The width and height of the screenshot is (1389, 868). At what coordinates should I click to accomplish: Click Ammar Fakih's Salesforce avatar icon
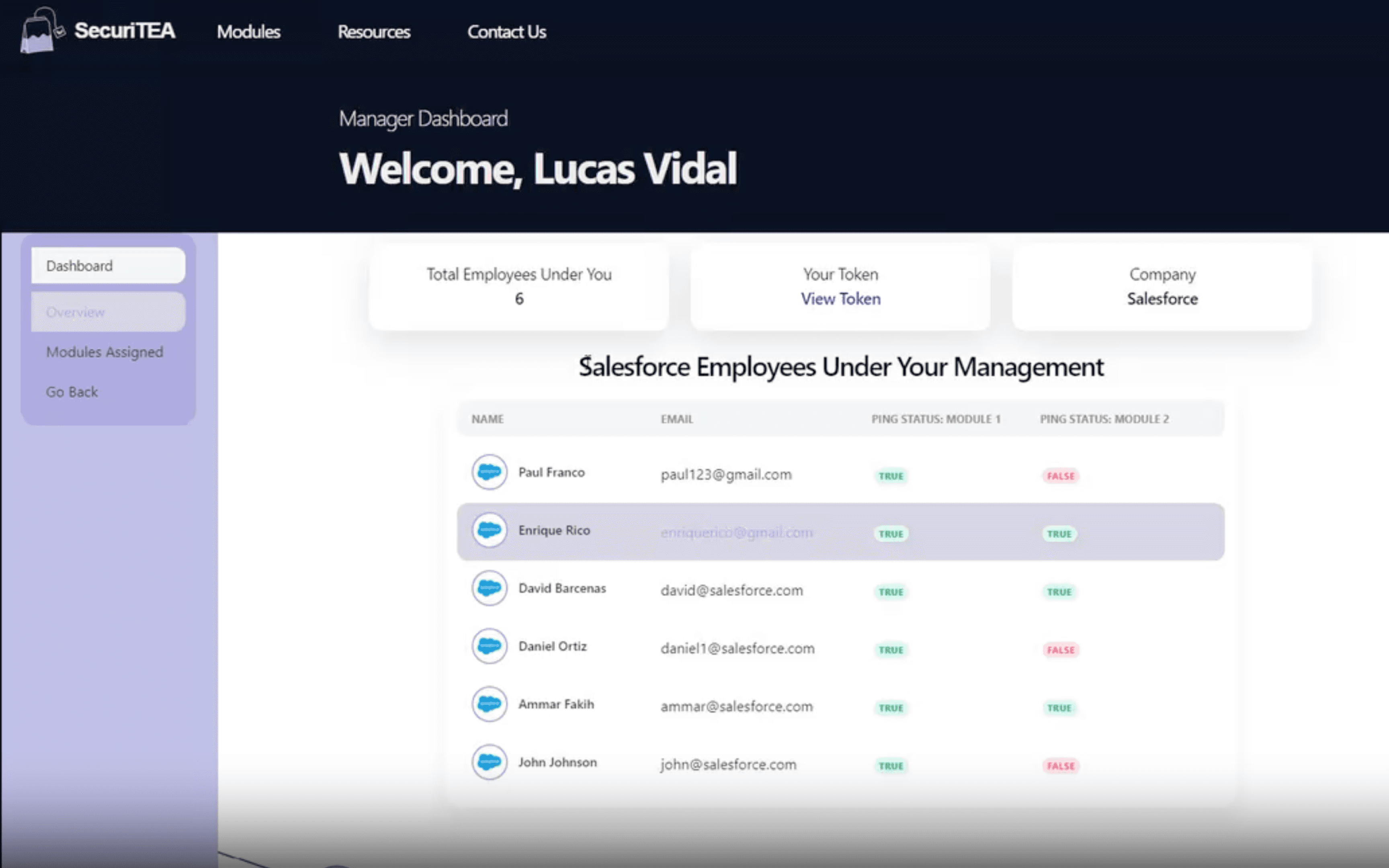tap(489, 704)
